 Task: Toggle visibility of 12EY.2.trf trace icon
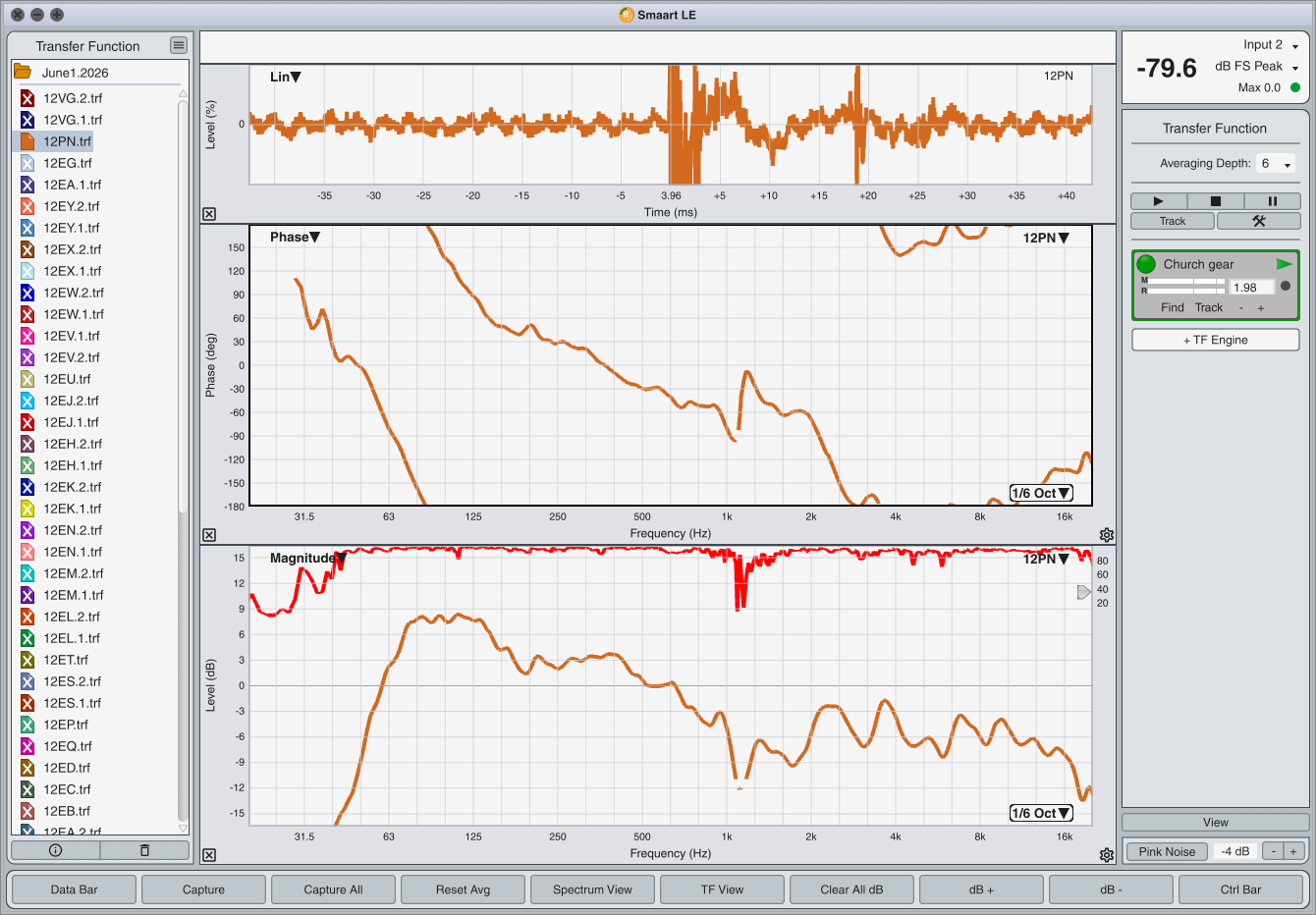[27, 206]
